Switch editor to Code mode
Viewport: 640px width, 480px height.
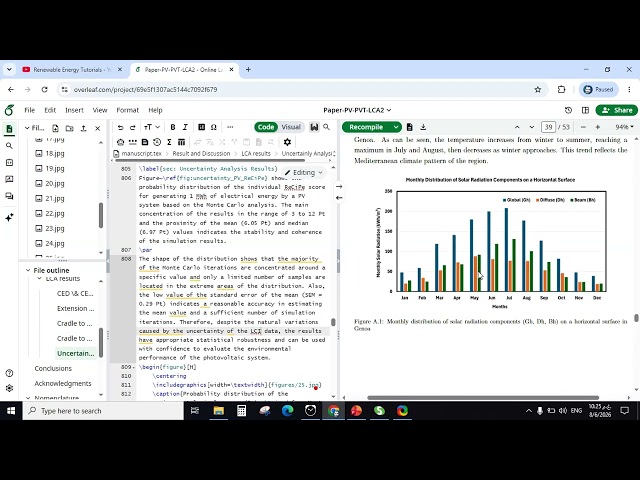click(x=266, y=127)
